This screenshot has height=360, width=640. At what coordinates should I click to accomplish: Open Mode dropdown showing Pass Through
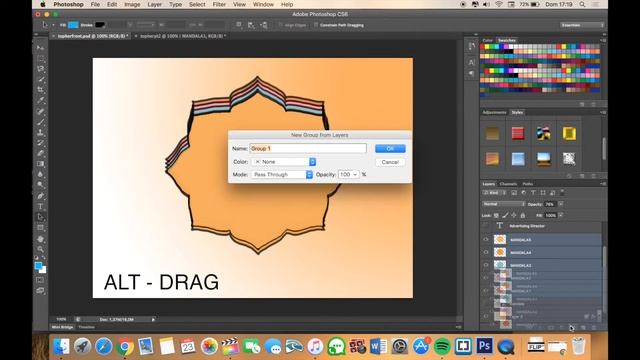click(x=282, y=175)
